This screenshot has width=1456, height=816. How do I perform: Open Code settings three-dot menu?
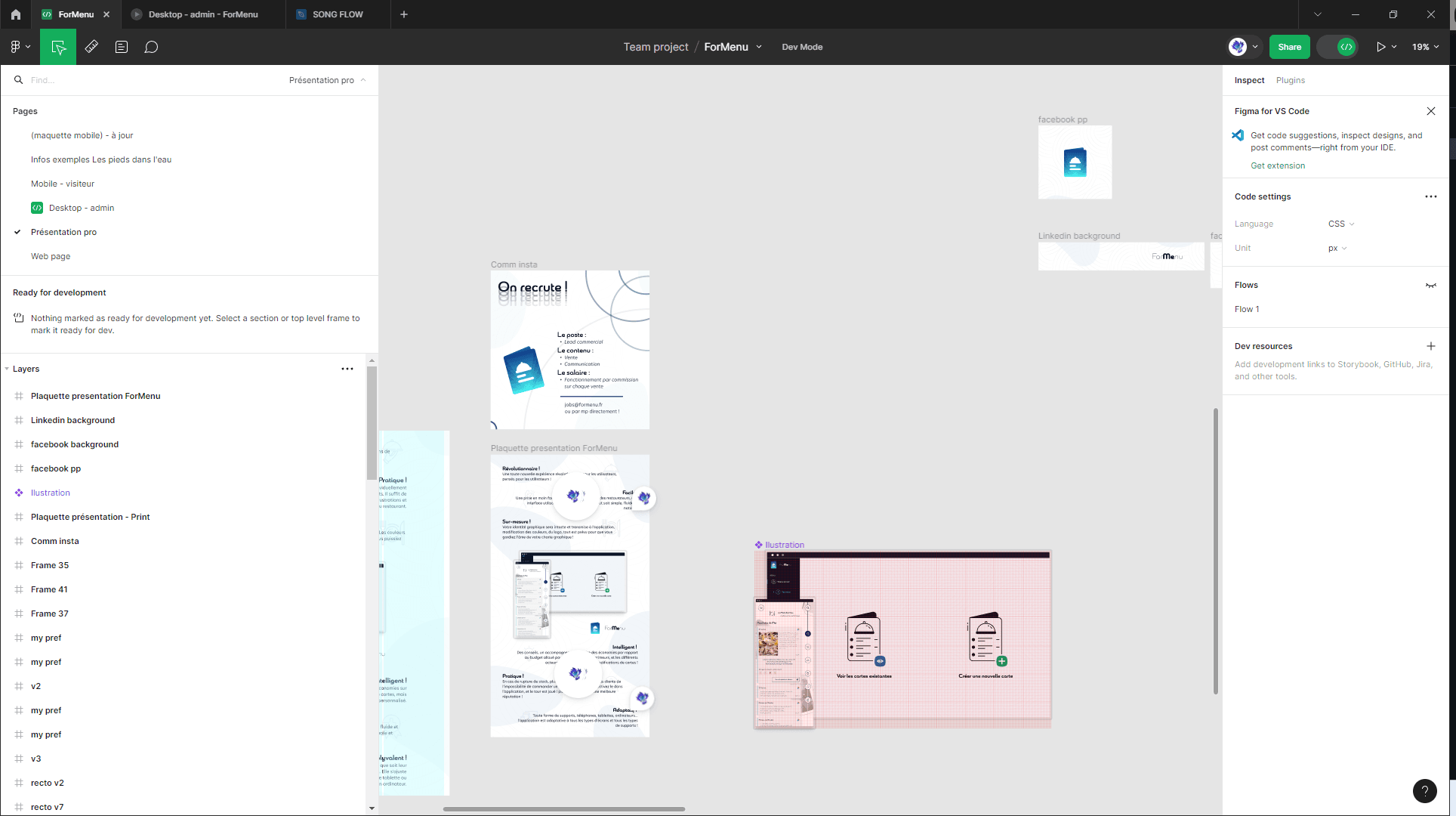point(1430,196)
